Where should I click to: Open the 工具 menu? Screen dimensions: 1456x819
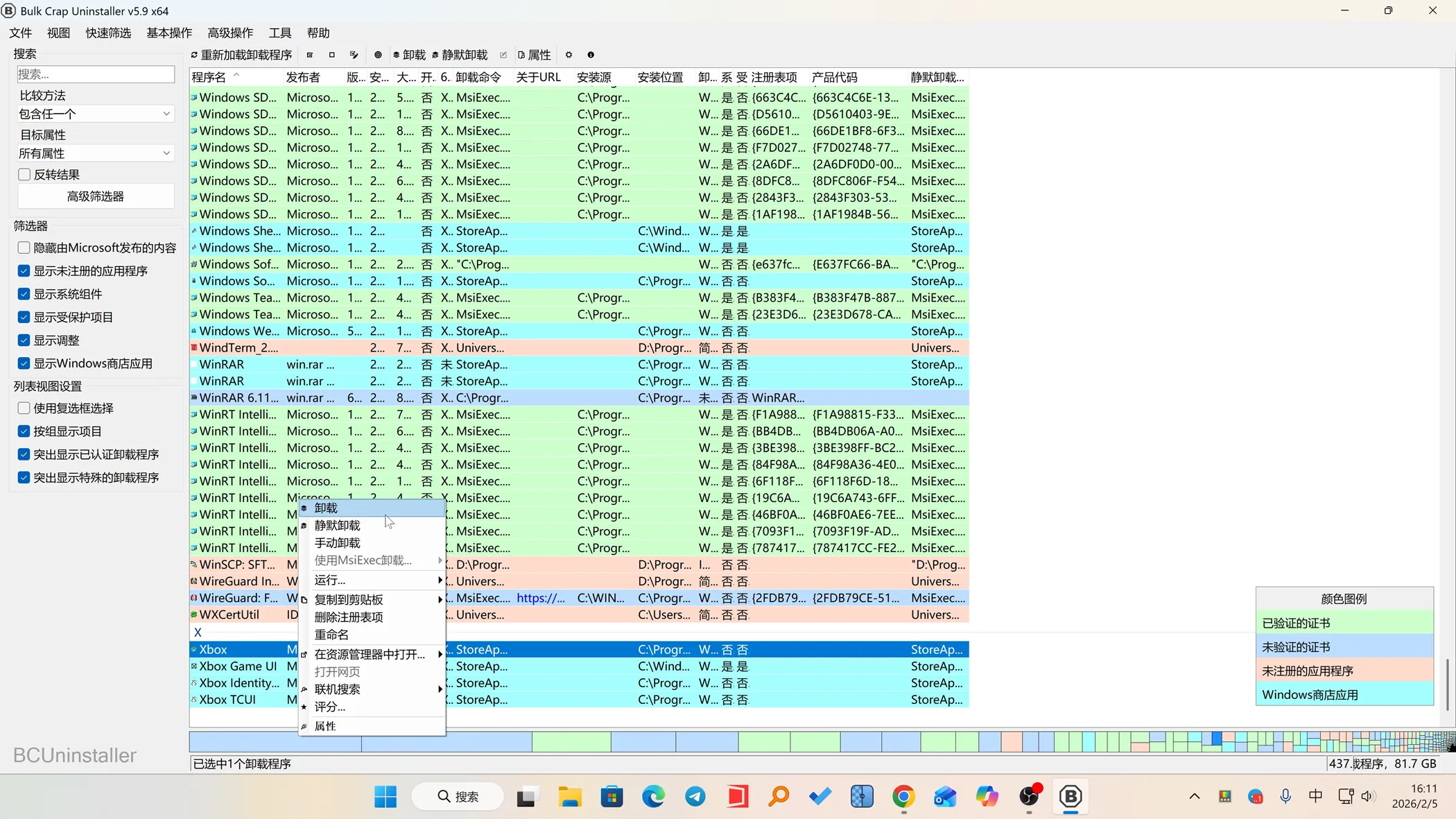point(280,33)
